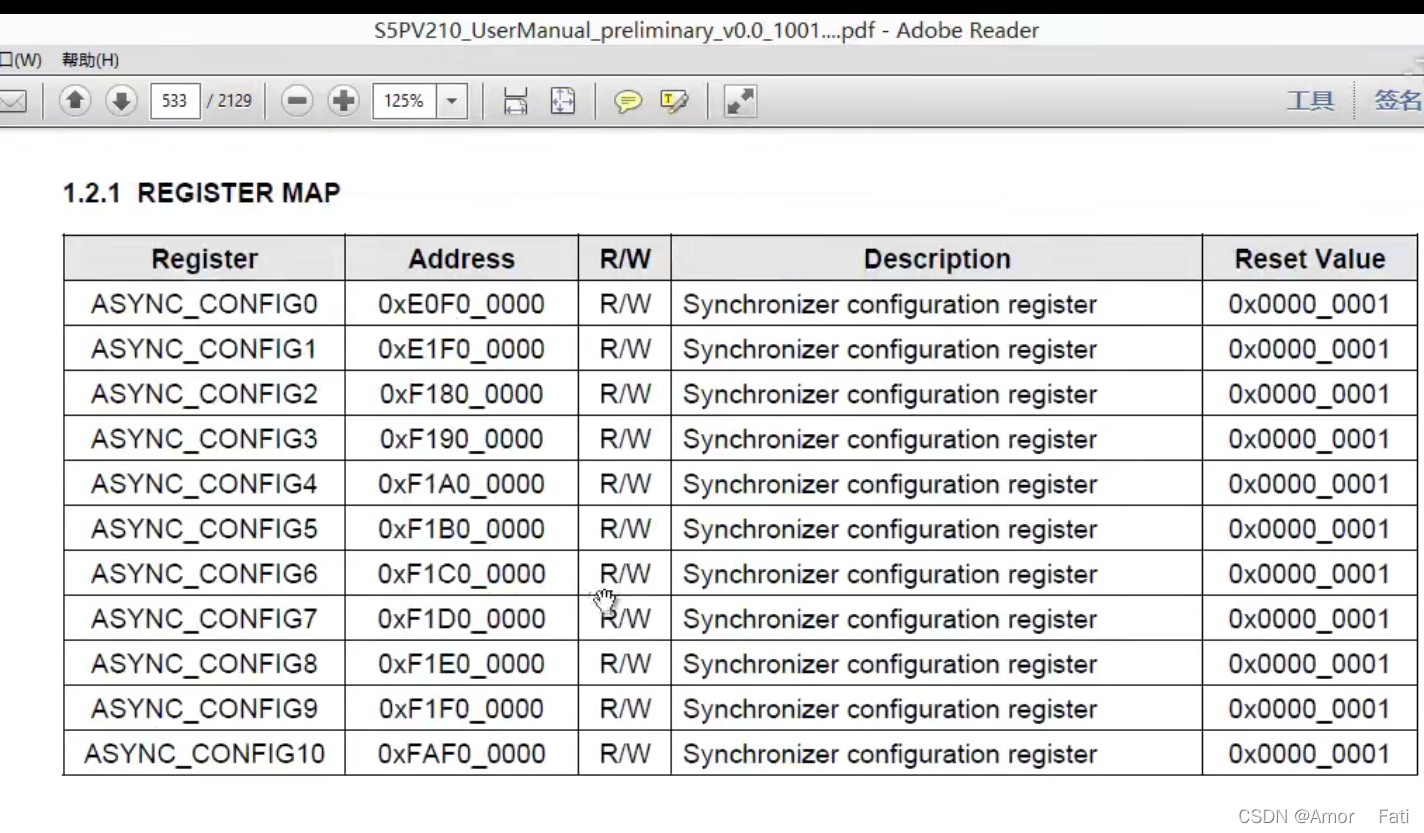This screenshot has height=833, width=1424.
Task: Open the 口(W) window menu
Action: 21,60
